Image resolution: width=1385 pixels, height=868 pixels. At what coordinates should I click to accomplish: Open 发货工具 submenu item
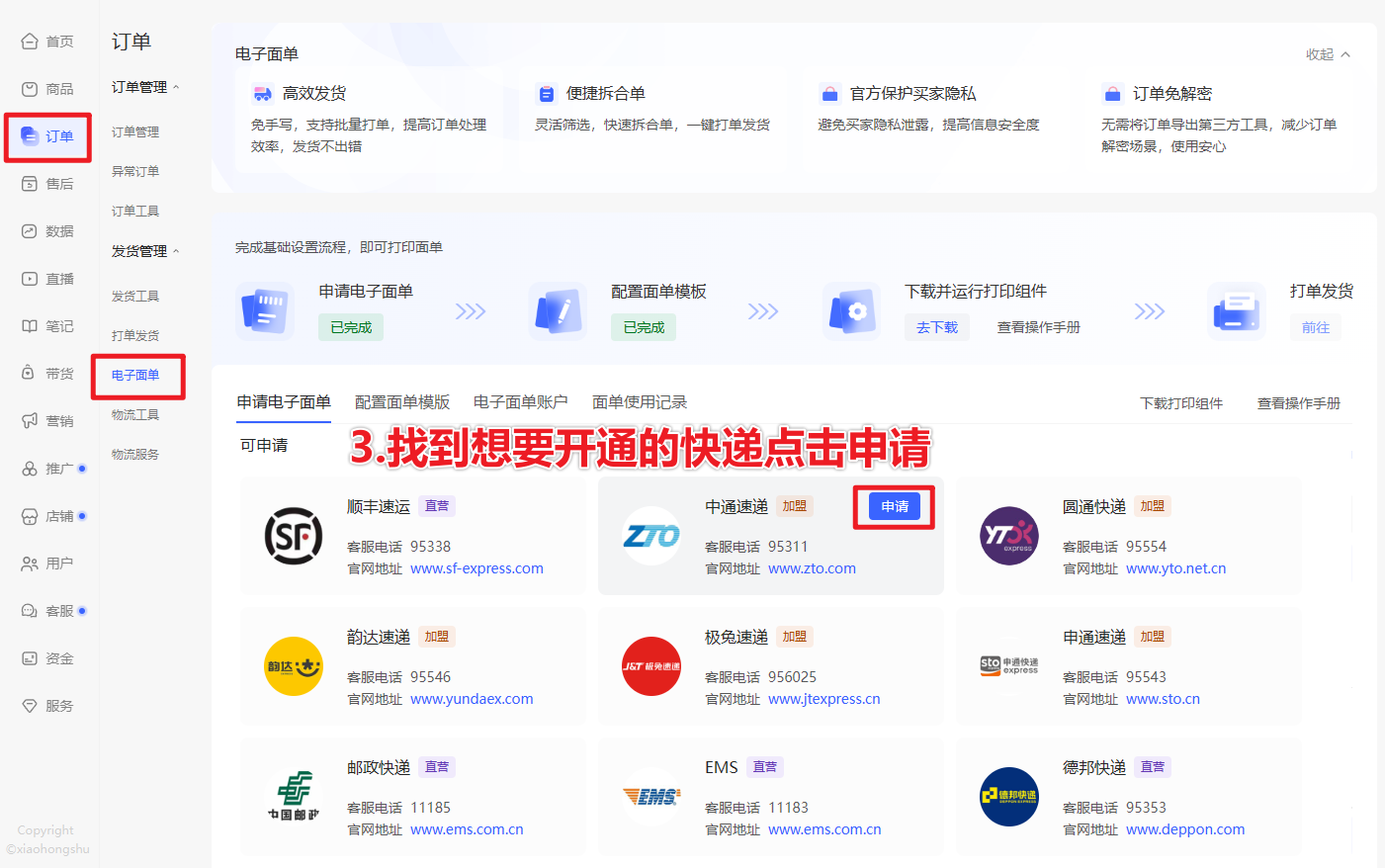coord(135,296)
